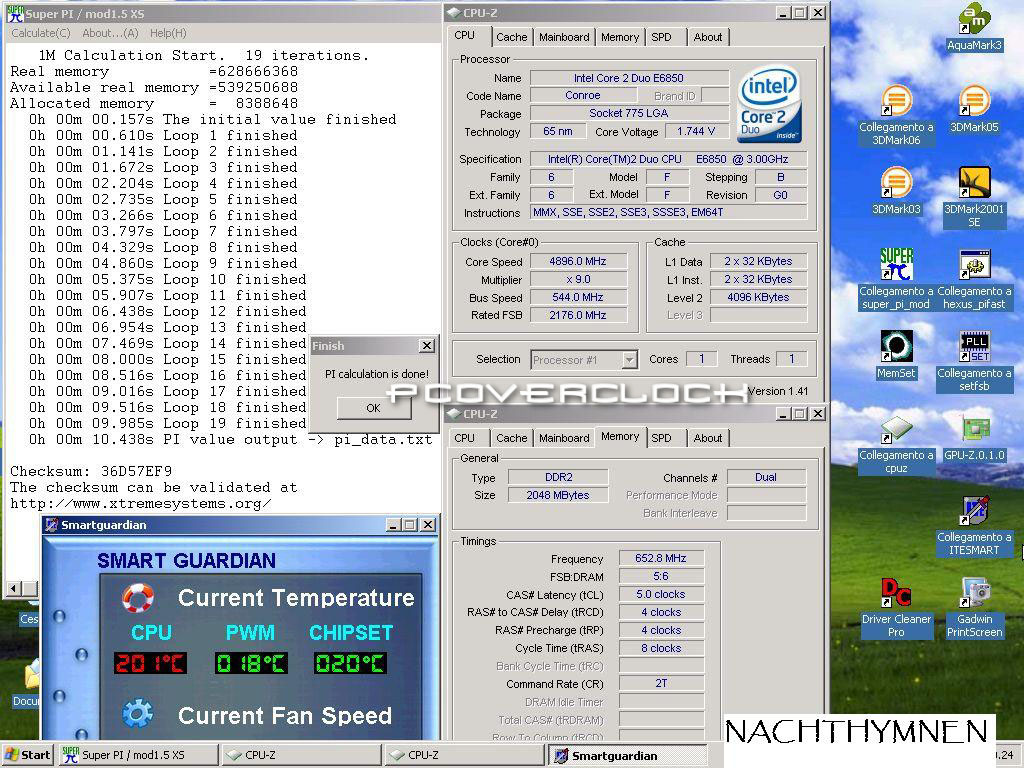Click the Intel Core 2 Duo logo
1024x768 pixels.
click(x=769, y=103)
